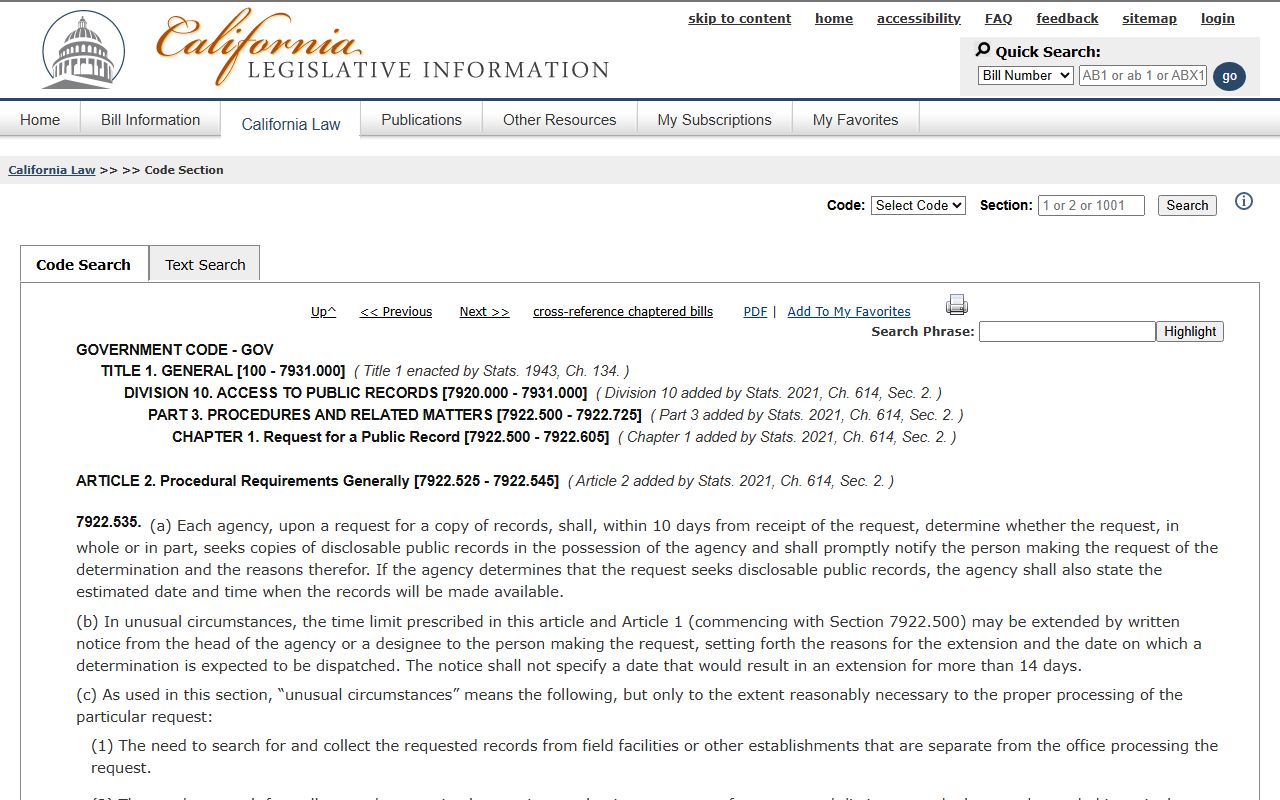Go to the Next section

485,312
